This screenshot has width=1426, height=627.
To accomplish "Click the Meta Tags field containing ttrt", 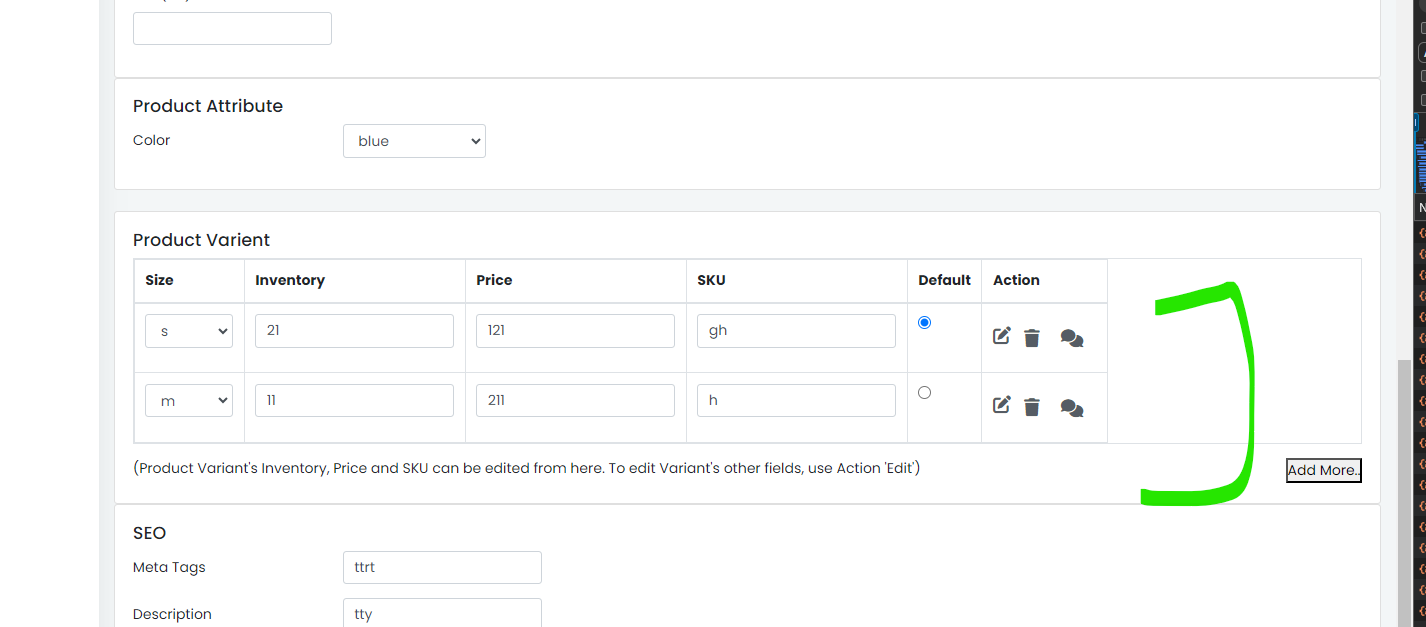I will 442,567.
